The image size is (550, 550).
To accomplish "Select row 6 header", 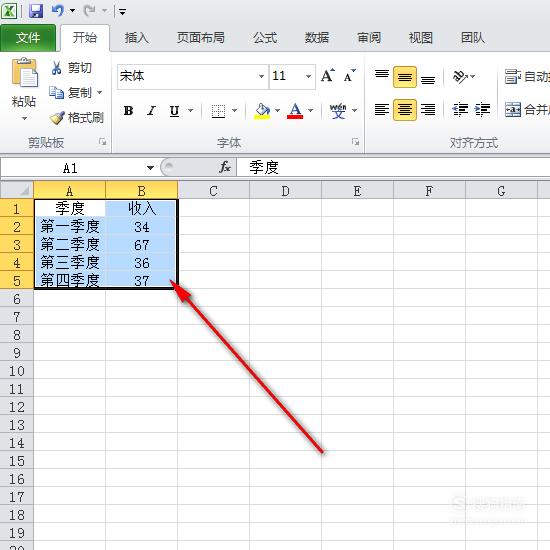I will click(16, 299).
